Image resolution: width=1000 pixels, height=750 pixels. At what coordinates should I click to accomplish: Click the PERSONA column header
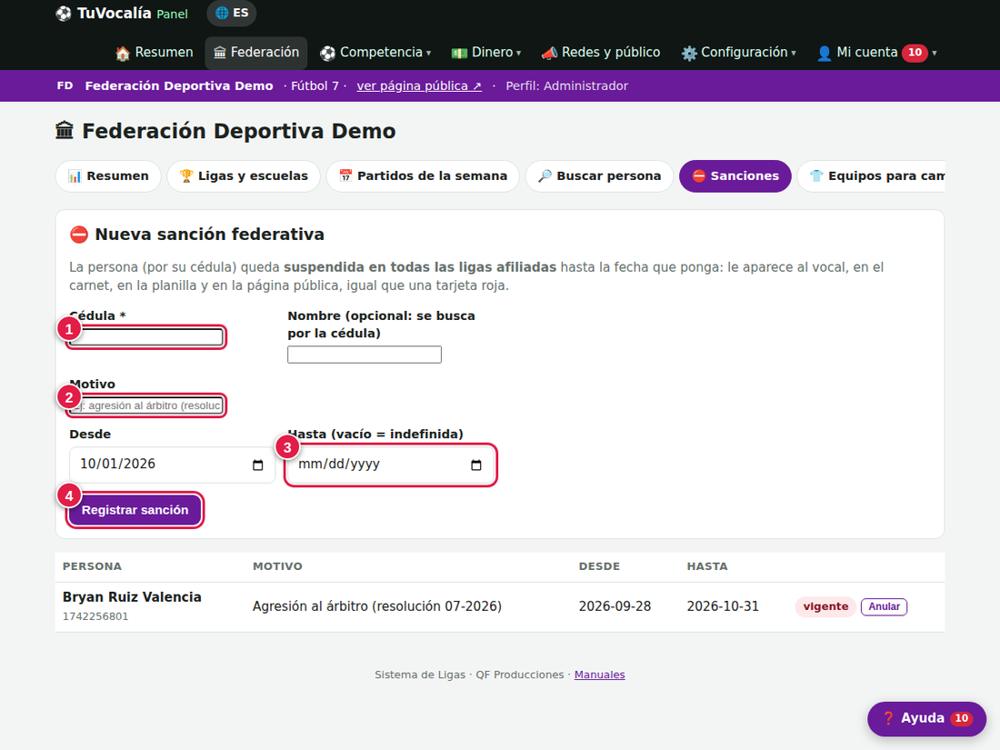coord(92,566)
